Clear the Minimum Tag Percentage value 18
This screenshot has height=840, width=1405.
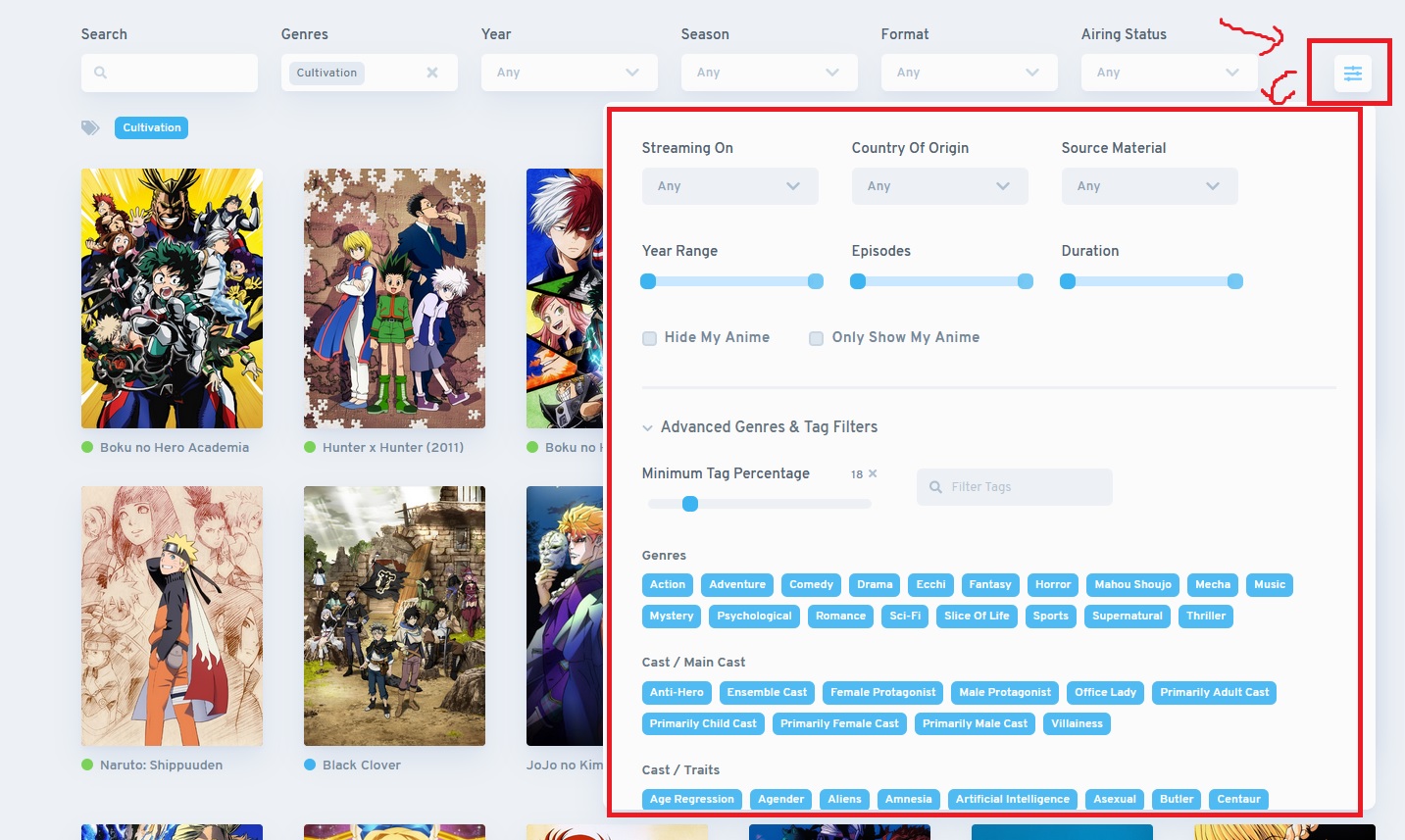pos(873,473)
